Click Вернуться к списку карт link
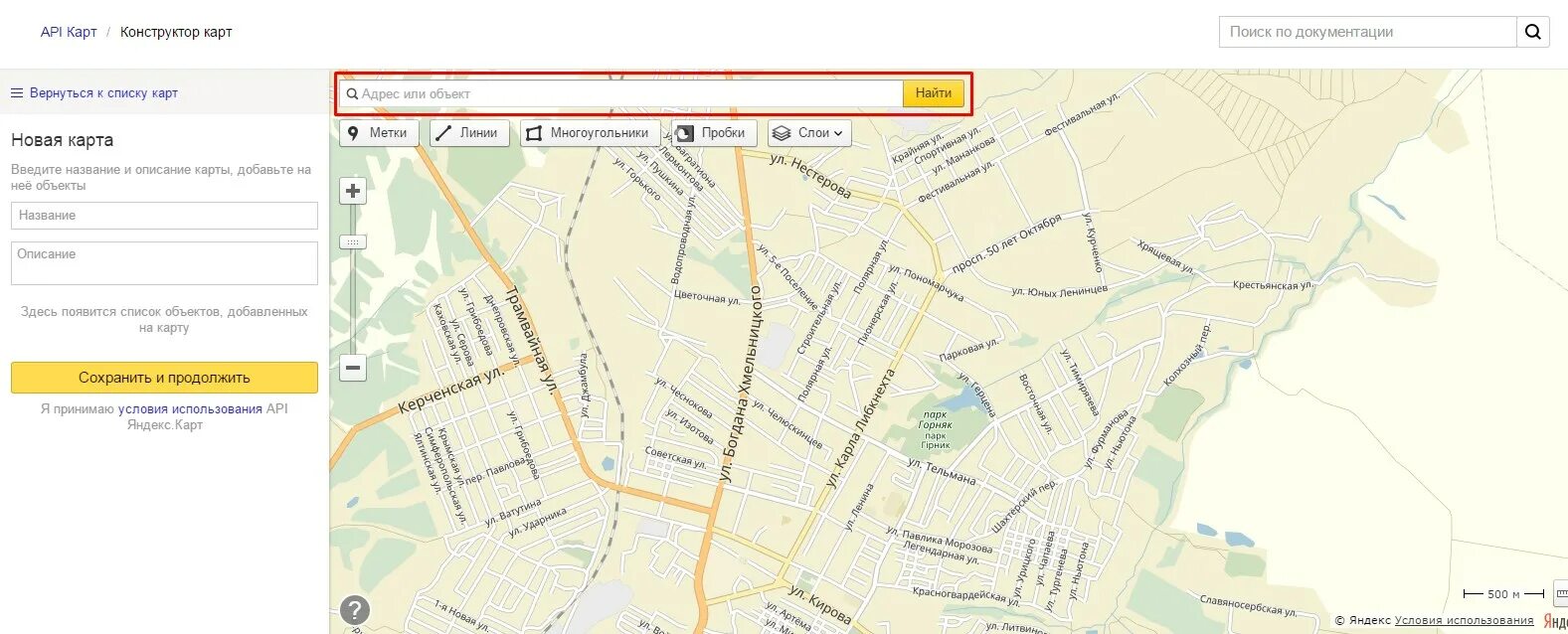 coord(103,92)
